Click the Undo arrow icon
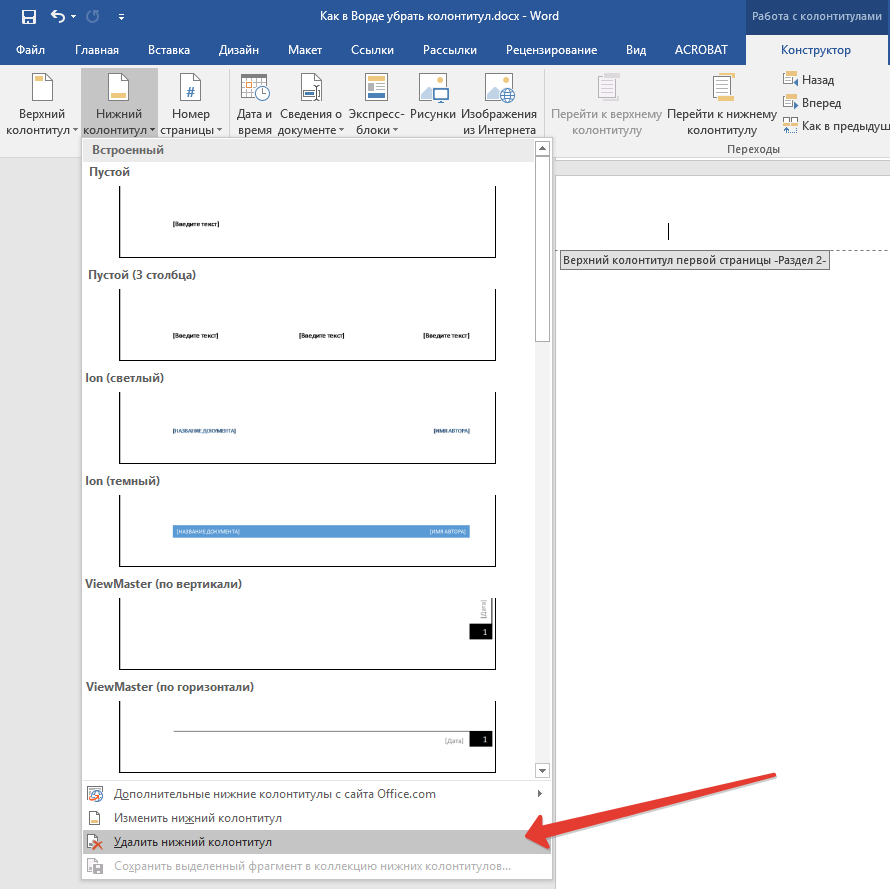 coord(57,17)
